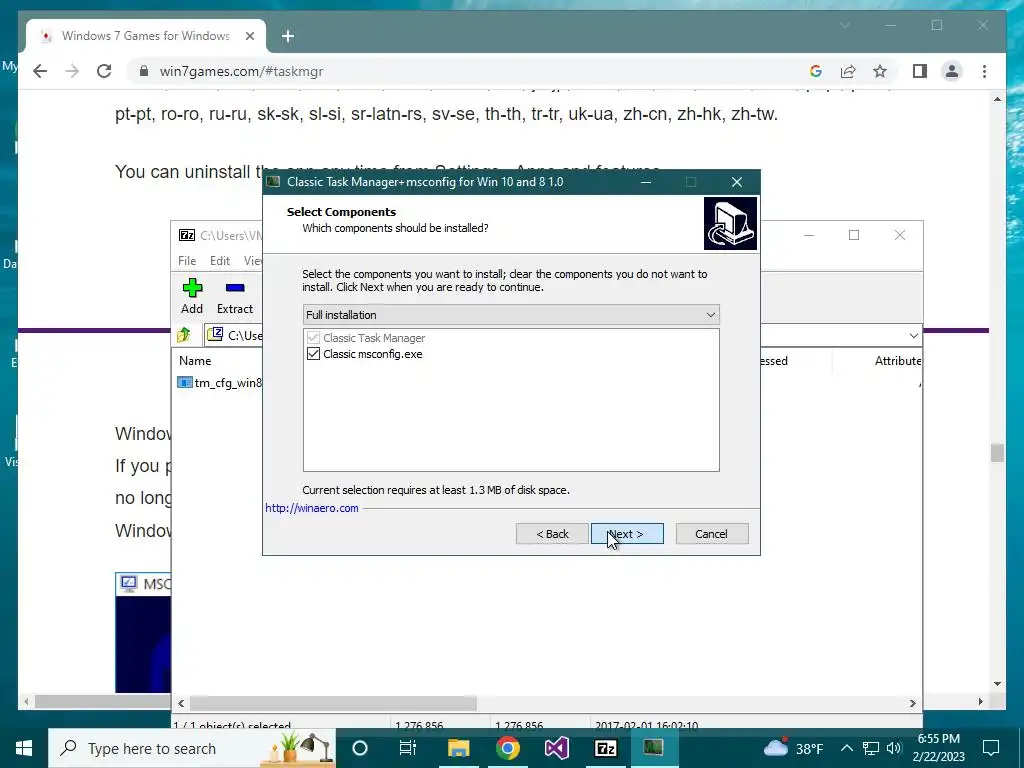1024x768 pixels.
Task: Open Cortana from the taskbar
Action: coord(360,748)
